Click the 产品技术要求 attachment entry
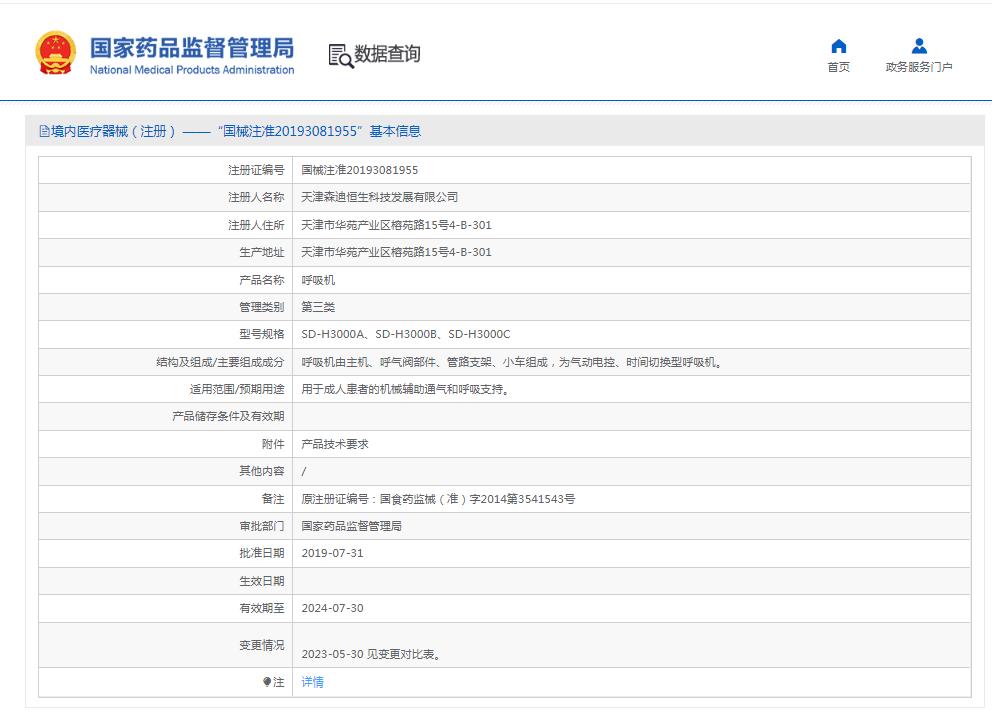This screenshot has width=992, height=715. tap(335, 444)
